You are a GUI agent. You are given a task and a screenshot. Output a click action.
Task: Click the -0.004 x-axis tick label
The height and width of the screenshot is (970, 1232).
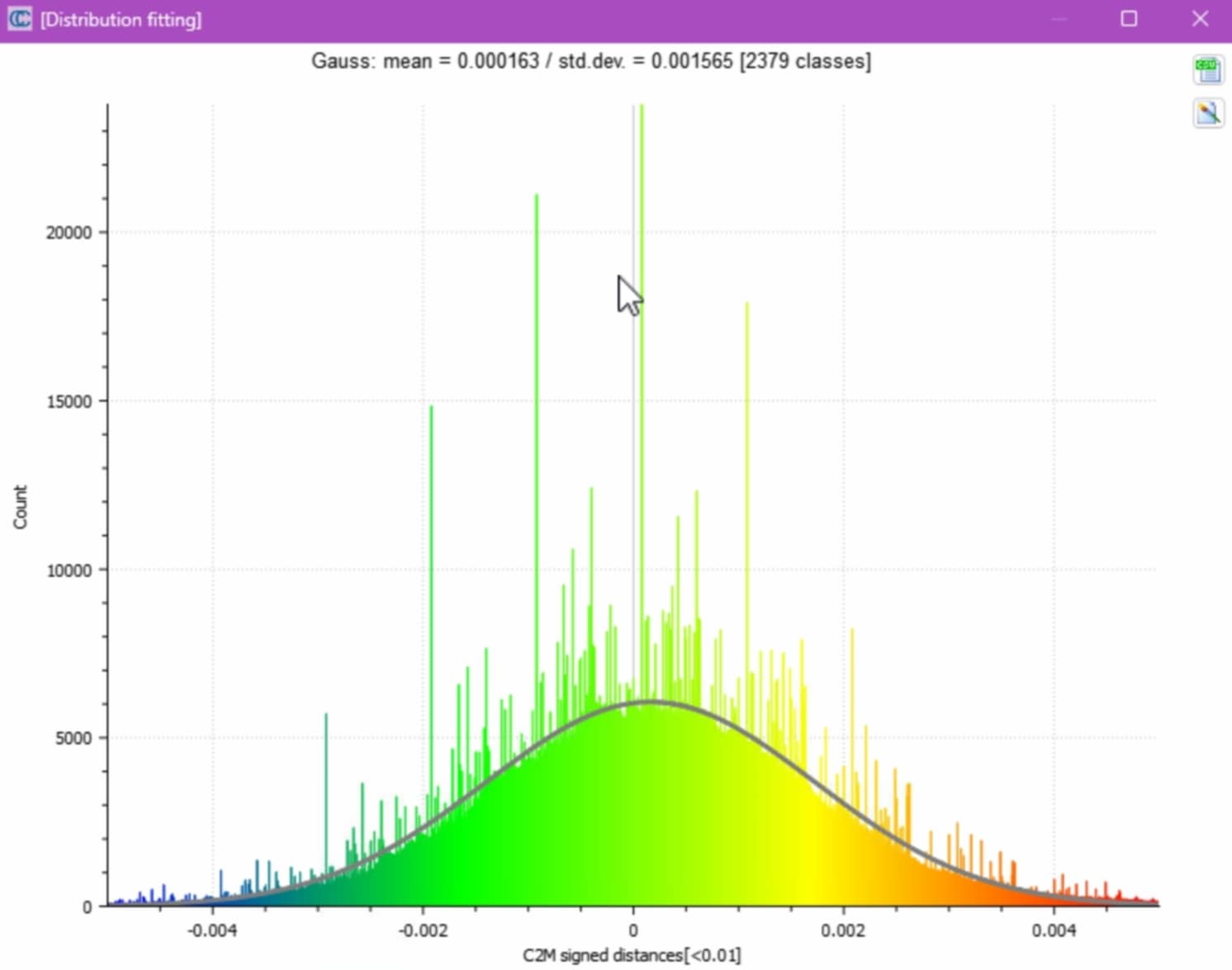tap(212, 931)
